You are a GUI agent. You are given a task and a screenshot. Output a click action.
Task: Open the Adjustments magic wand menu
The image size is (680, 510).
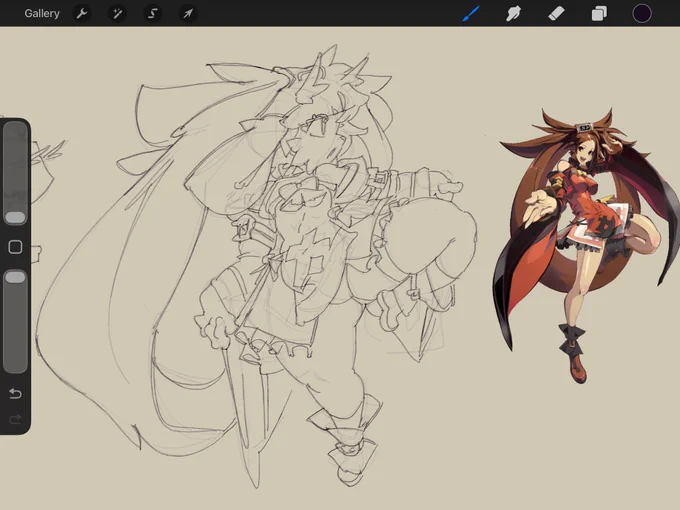tap(117, 13)
